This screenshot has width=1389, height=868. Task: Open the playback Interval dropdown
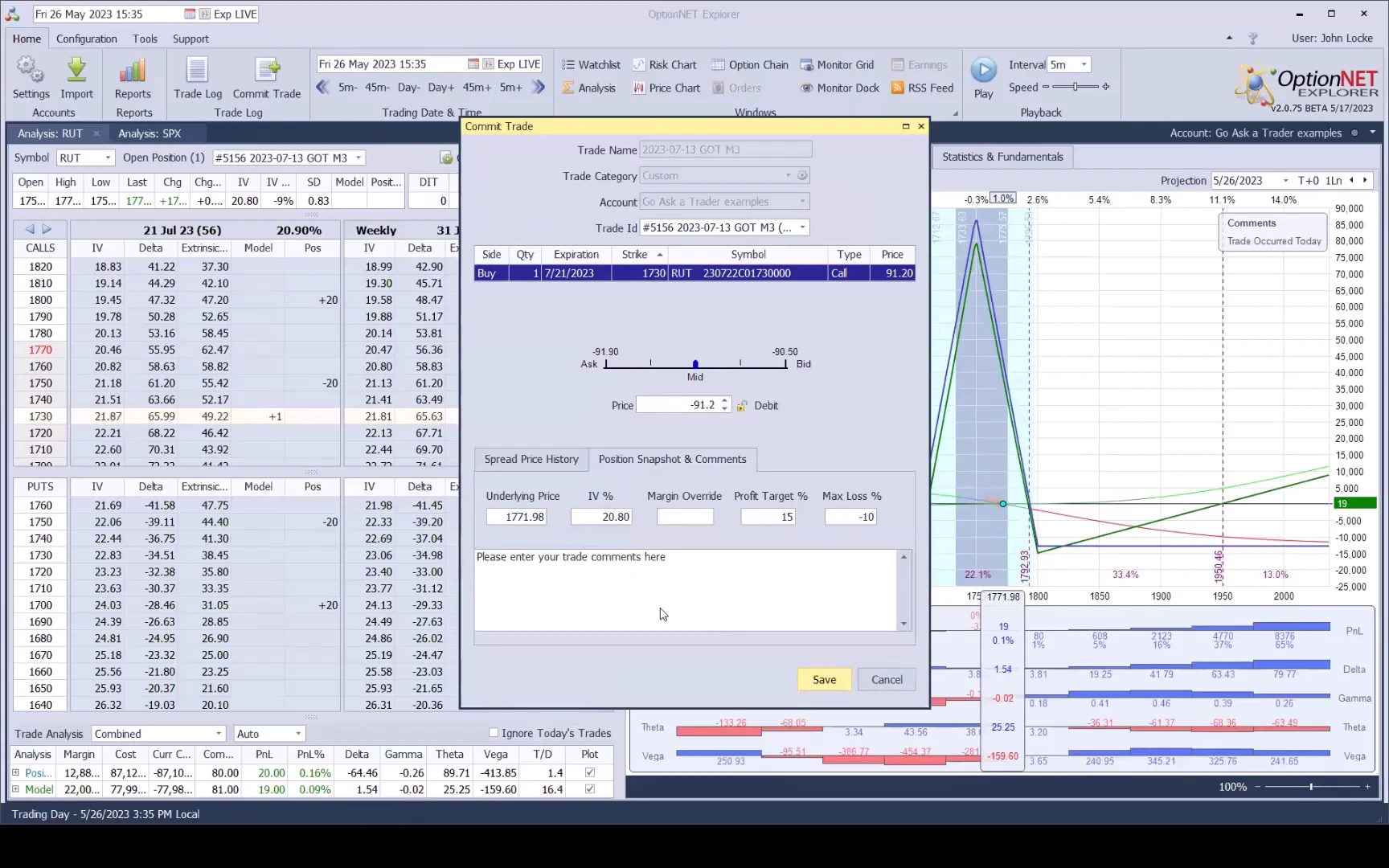(x=1084, y=65)
